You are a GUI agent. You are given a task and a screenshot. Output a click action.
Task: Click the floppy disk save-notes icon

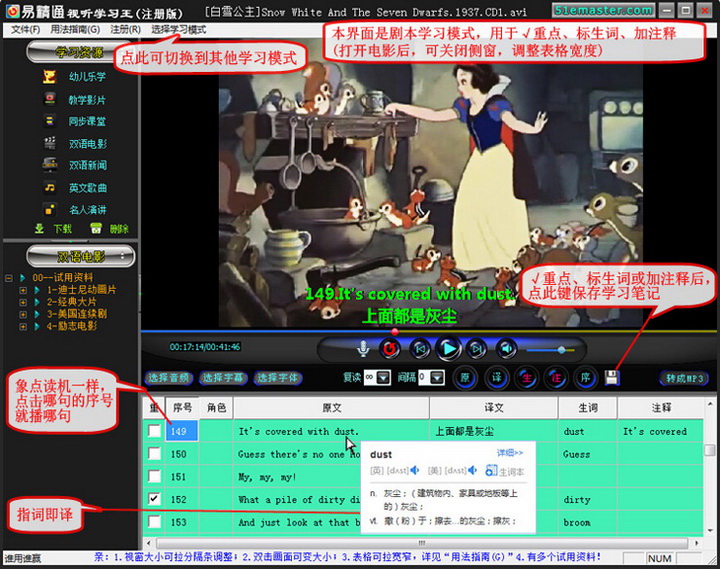(612, 377)
